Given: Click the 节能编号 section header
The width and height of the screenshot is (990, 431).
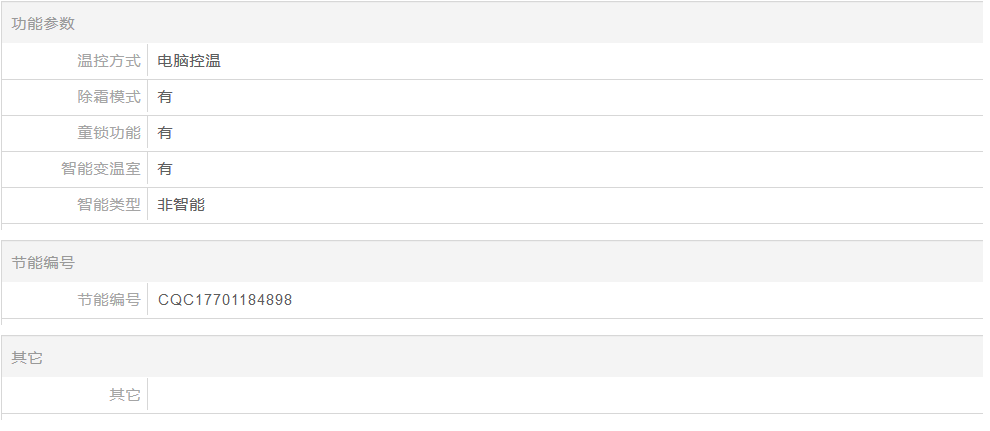Looking at the screenshot, I should point(43,263).
